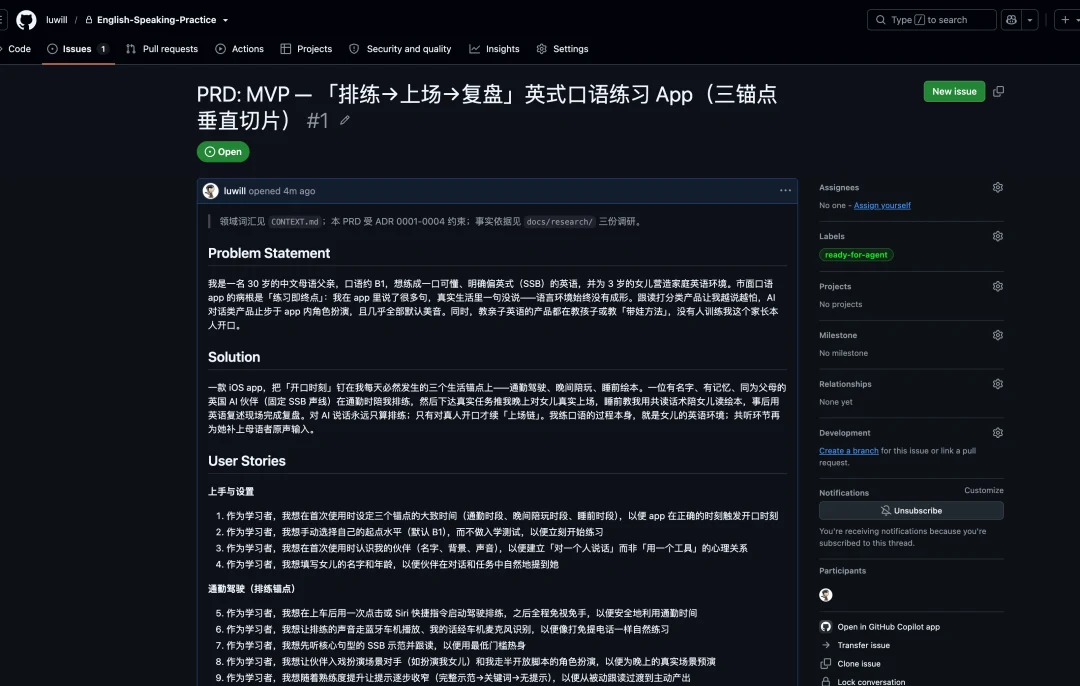Click the User Stories heading
This screenshot has height=686, width=1080.
[247, 461]
